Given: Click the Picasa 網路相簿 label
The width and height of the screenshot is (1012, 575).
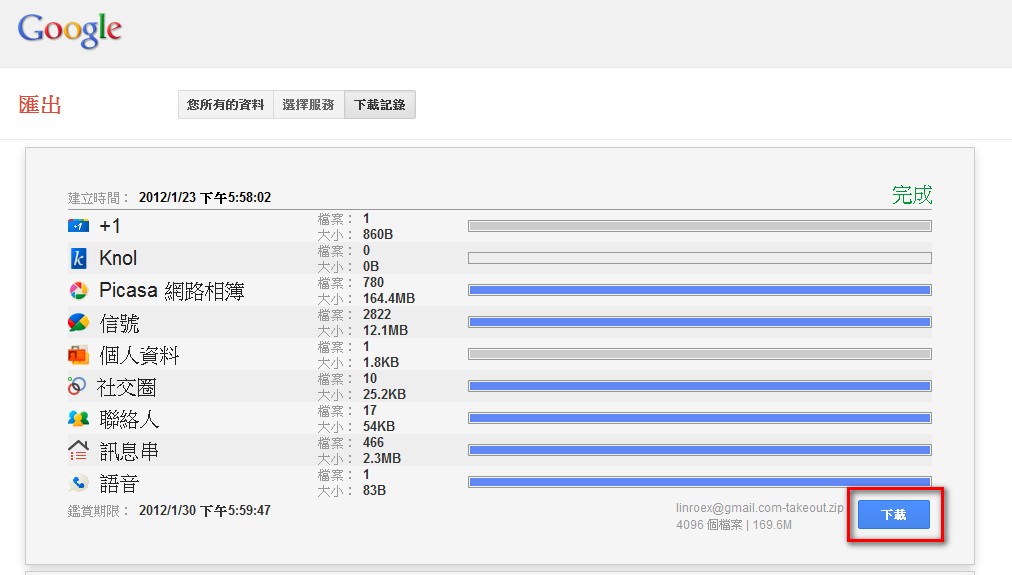Looking at the screenshot, I should coord(172,290).
